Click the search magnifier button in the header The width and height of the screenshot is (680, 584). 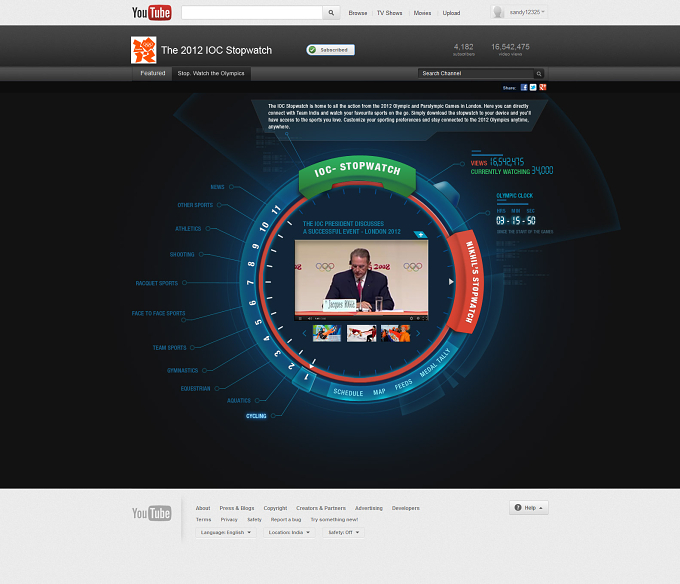(x=331, y=13)
